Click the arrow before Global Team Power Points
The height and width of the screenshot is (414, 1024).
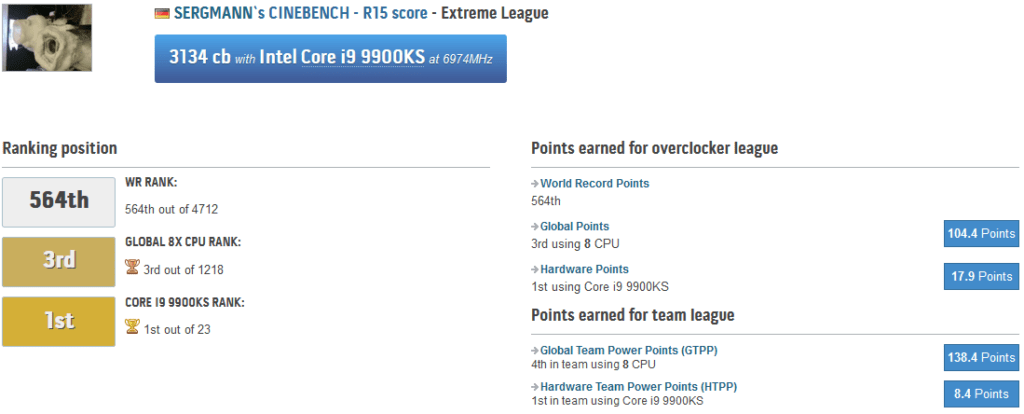click(x=535, y=351)
